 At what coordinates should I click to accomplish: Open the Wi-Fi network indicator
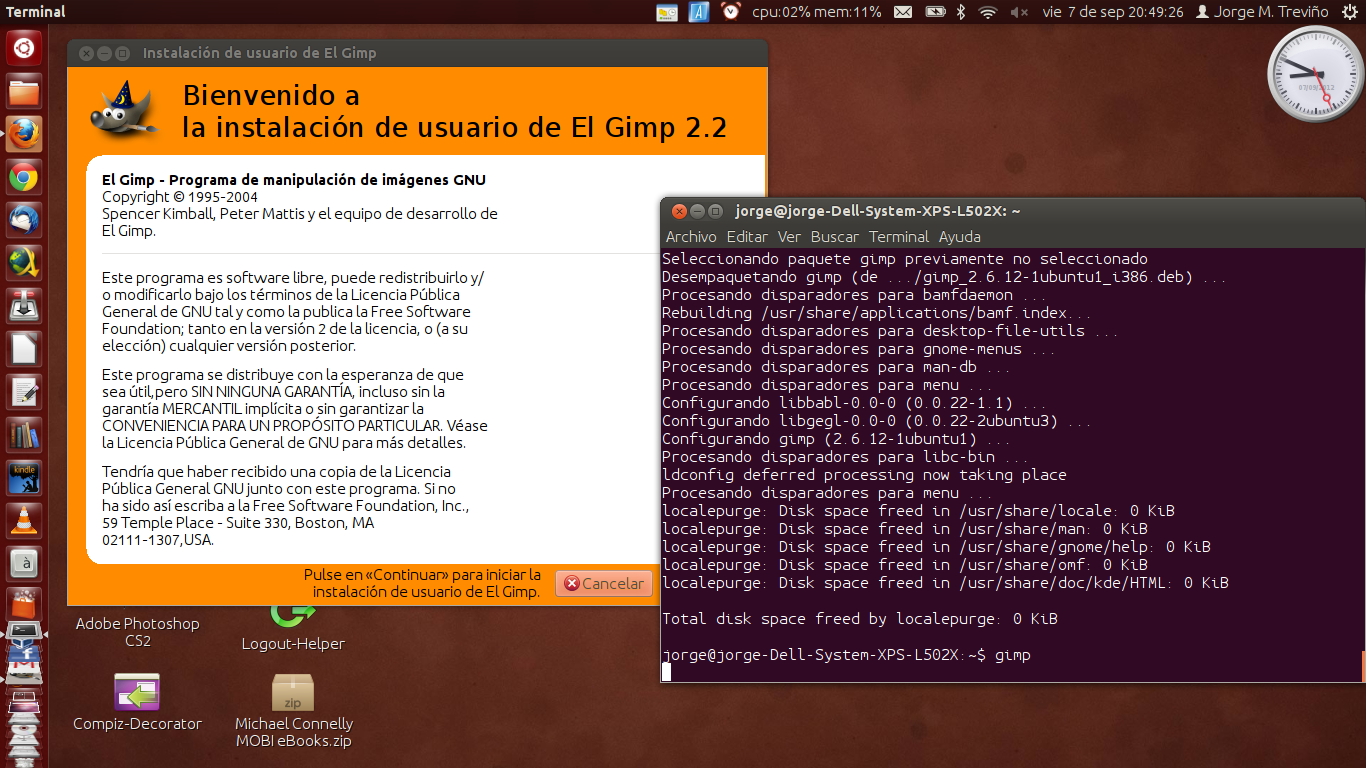(988, 12)
